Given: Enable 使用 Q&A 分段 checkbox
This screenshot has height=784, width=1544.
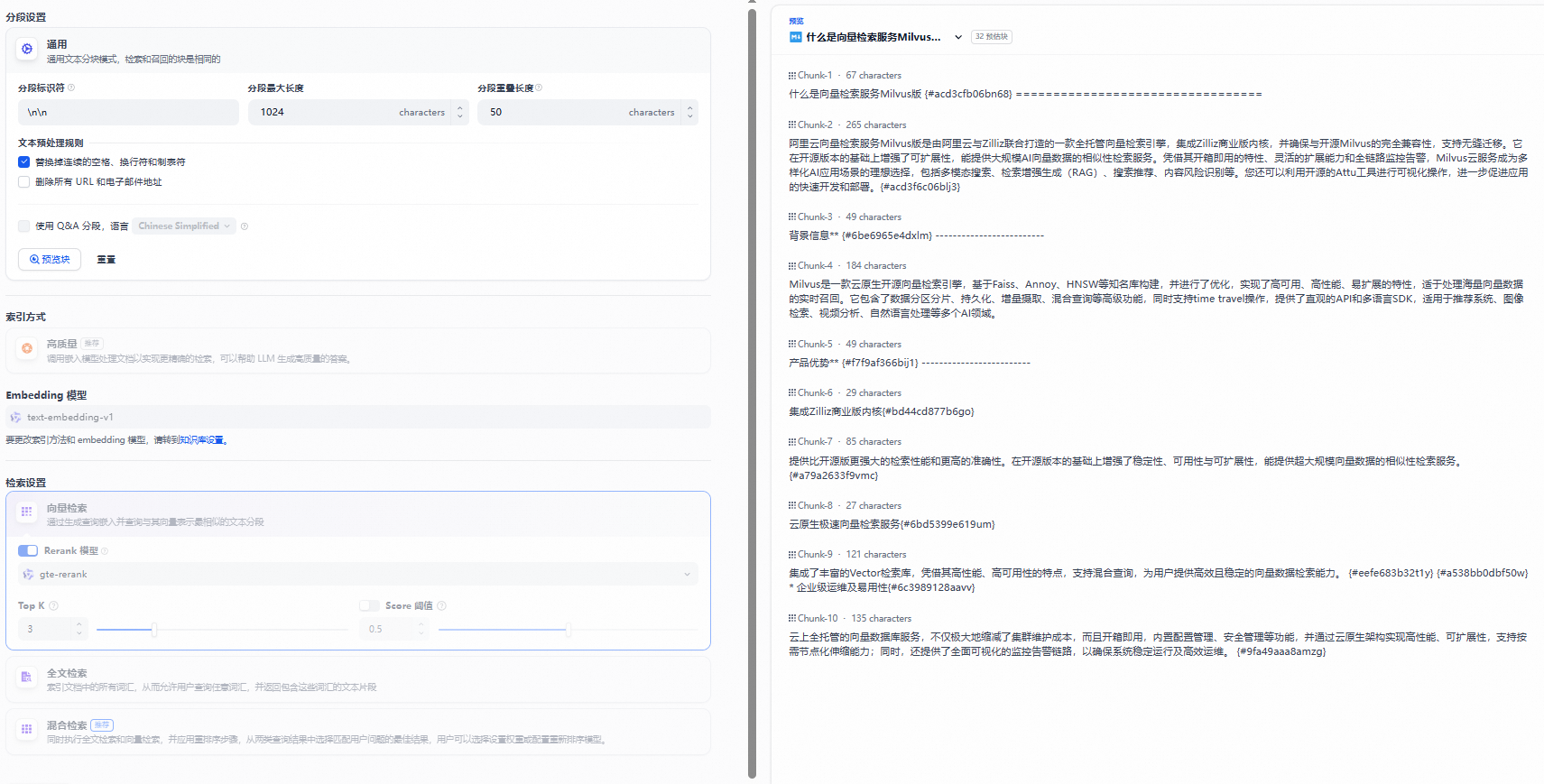Looking at the screenshot, I should click(x=24, y=226).
